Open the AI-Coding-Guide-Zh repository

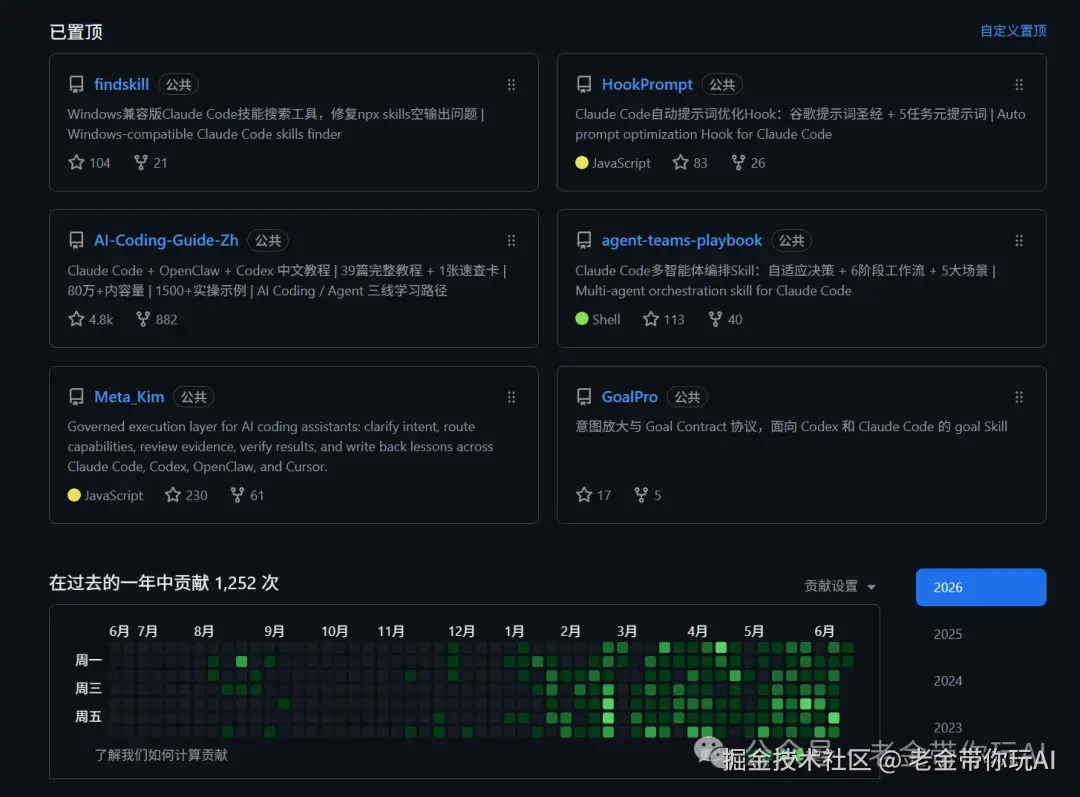(166, 240)
